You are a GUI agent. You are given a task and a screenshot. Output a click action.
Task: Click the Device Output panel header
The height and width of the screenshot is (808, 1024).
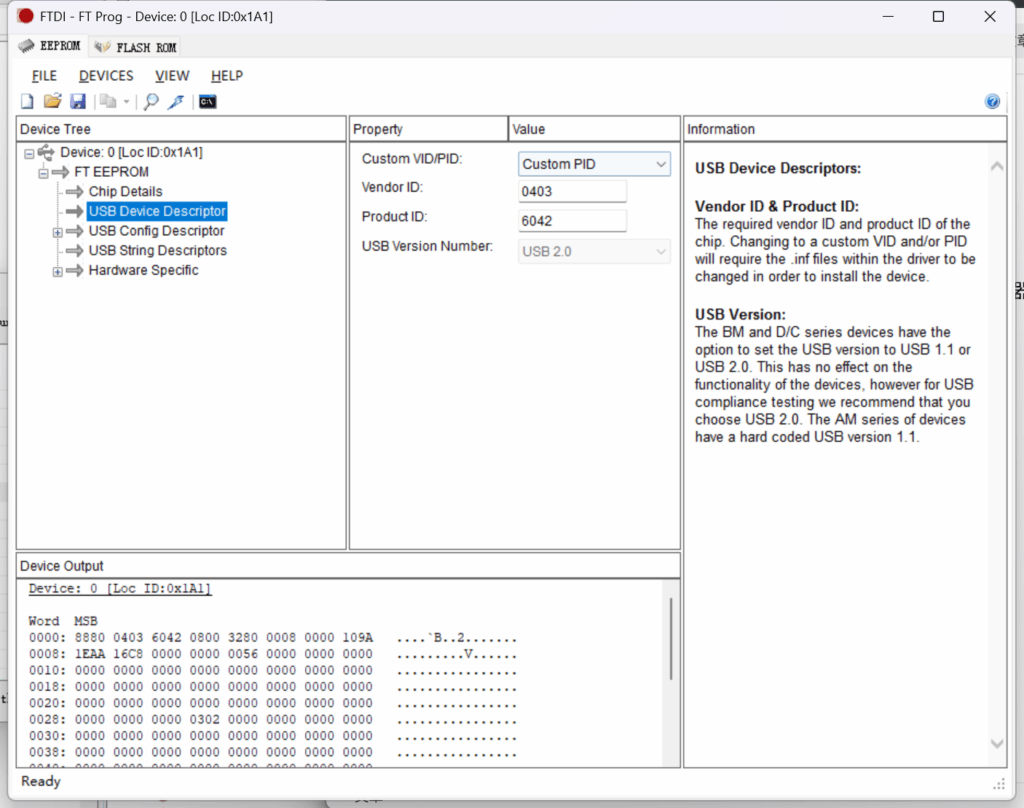(x=348, y=566)
